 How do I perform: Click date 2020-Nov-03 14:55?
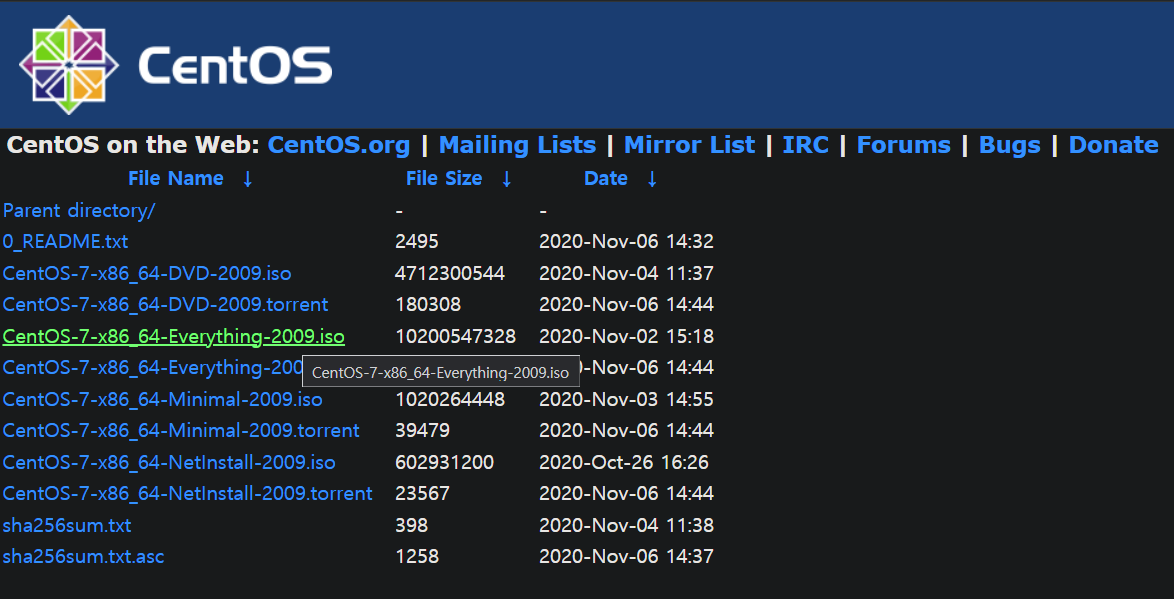pyautogui.click(x=627, y=399)
